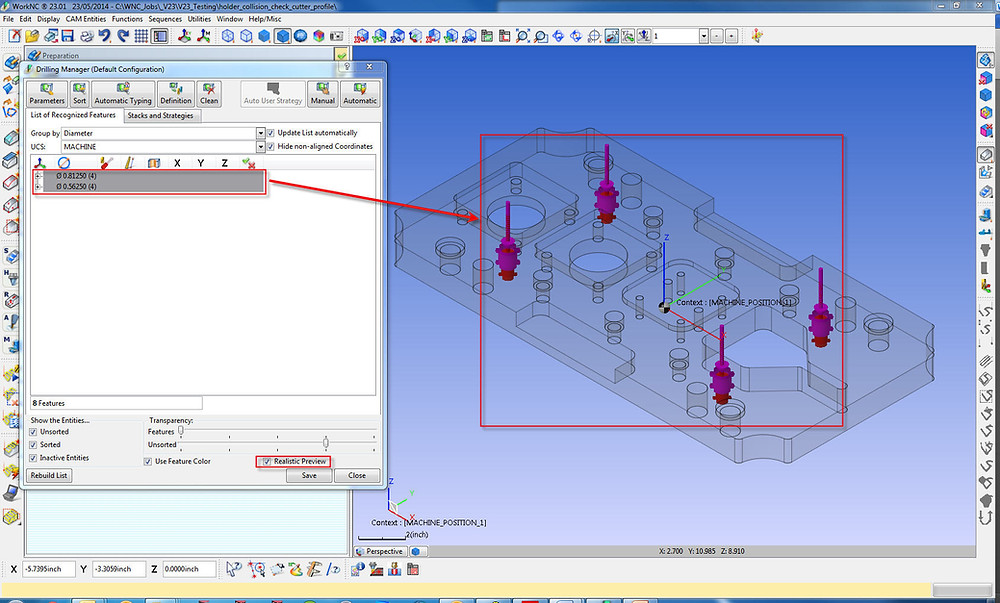Viewport: 1000px width, 603px height.
Task: Toggle the Use Feature Color checkbox
Action: click(x=148, y=461)
